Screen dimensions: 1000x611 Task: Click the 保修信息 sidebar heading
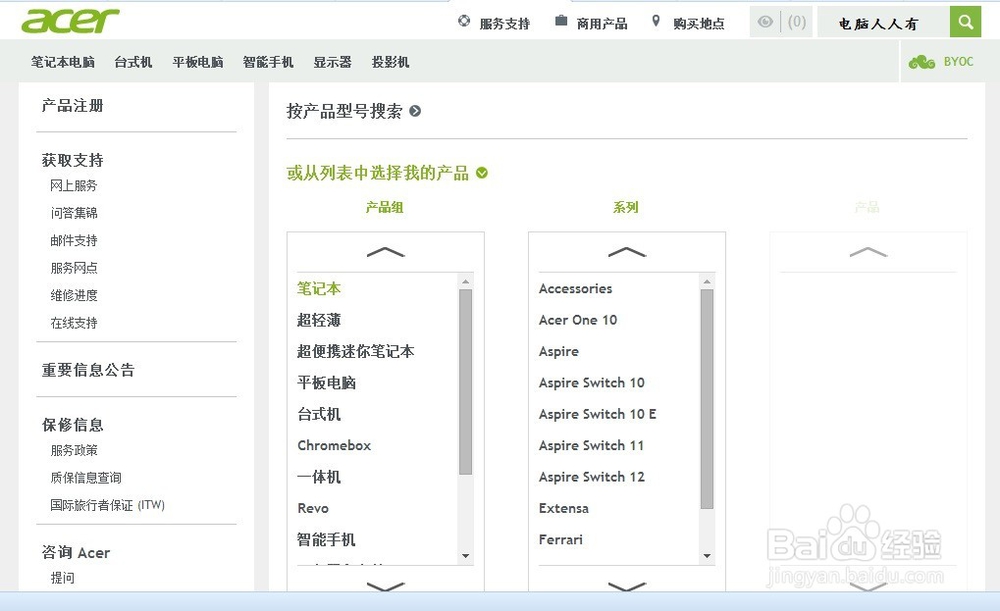[x=73, y=424]
